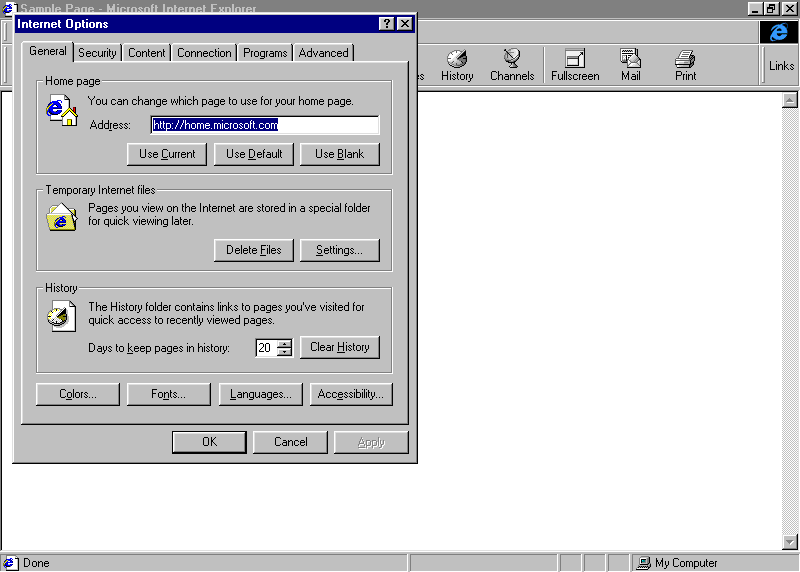Open the Programs tab

265,53
